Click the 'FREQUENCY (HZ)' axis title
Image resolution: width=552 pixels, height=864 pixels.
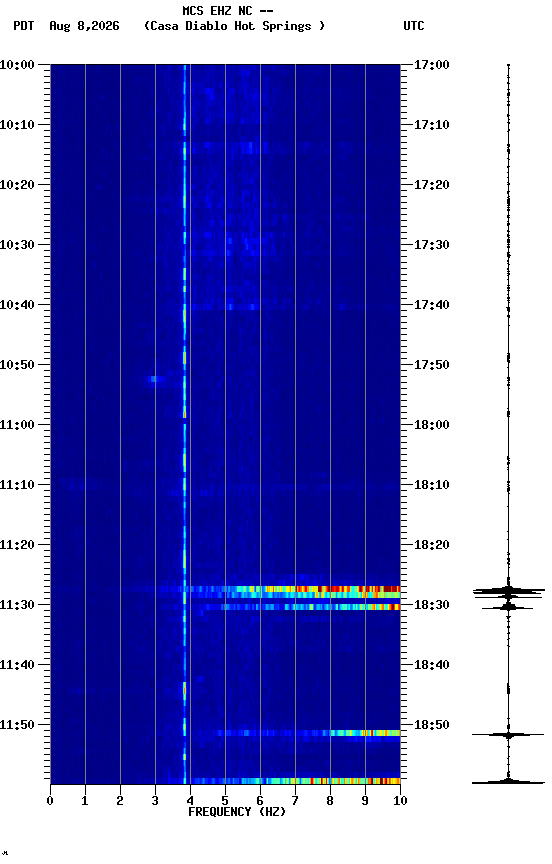pos(237,812)
